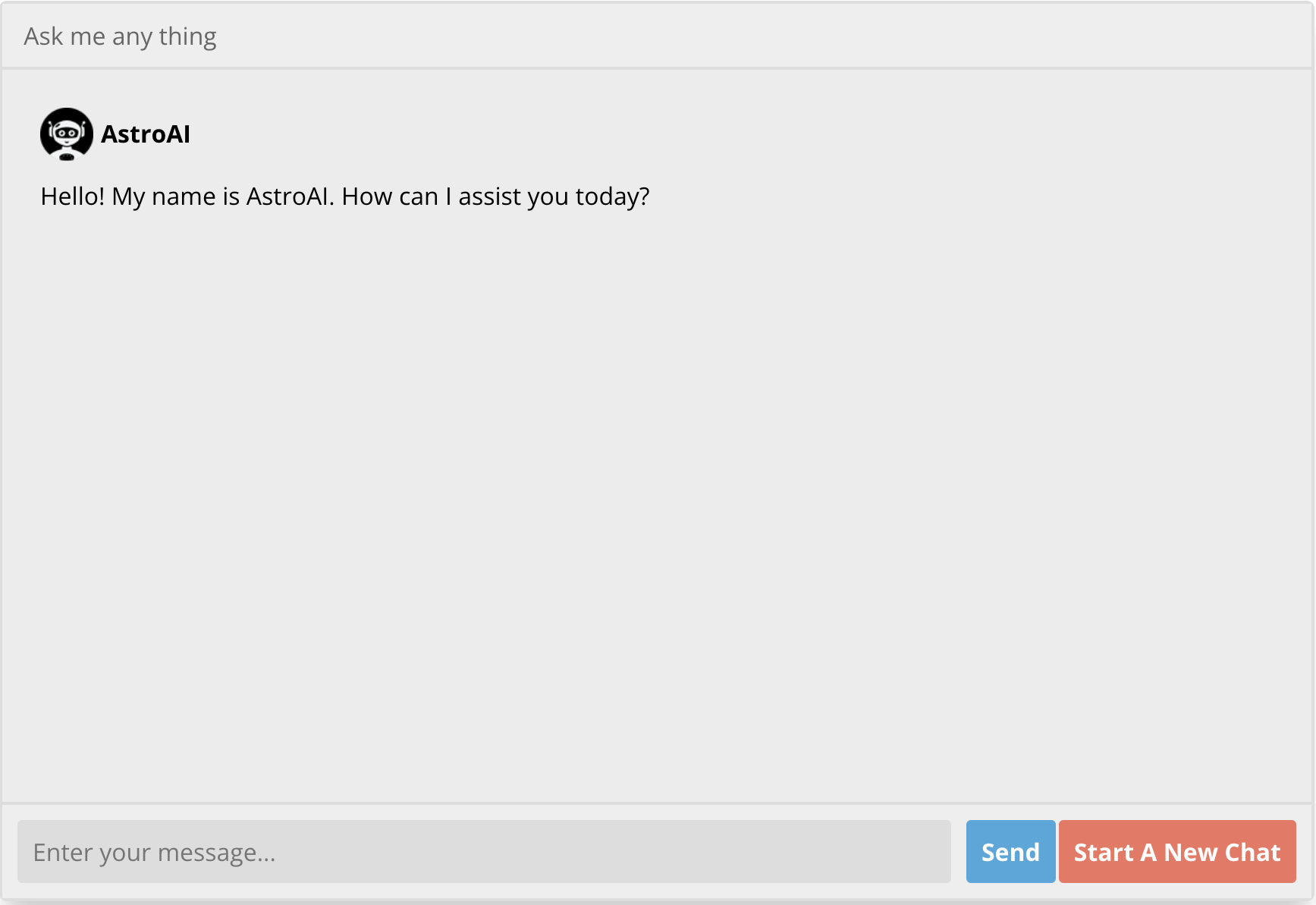Image resolution: width=1316 pixels, height=905 pixels.
Task: Tap the round black robot head icon
Action: pyautogui.click(x=67, y=134)
